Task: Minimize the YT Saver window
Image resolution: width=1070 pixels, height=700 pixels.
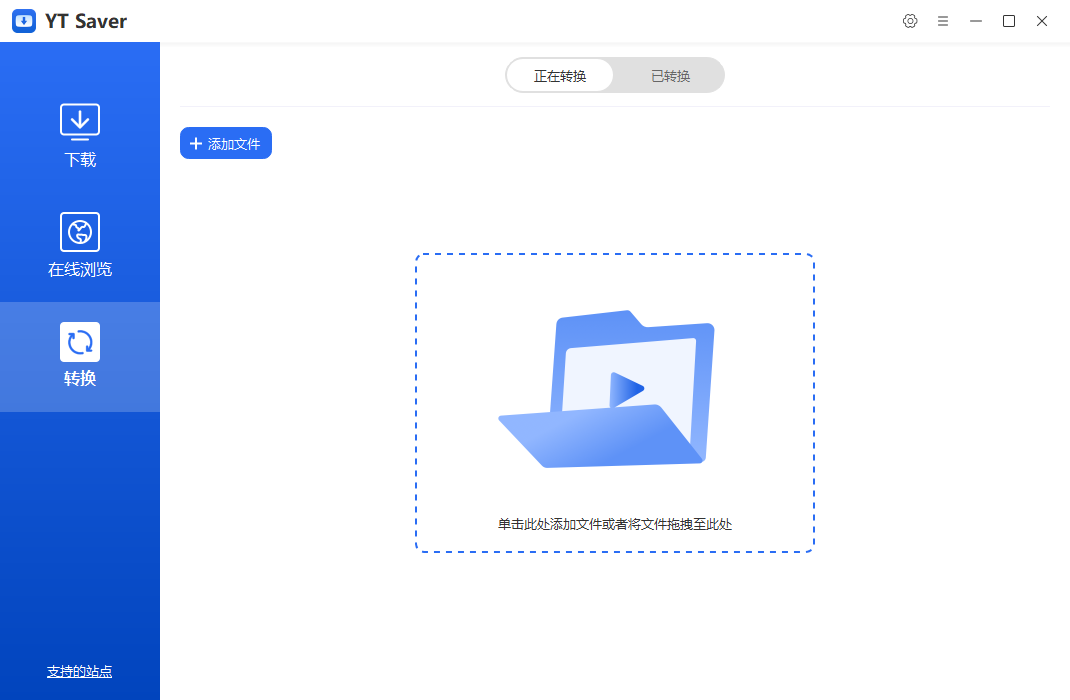Action: pos(976,21)
